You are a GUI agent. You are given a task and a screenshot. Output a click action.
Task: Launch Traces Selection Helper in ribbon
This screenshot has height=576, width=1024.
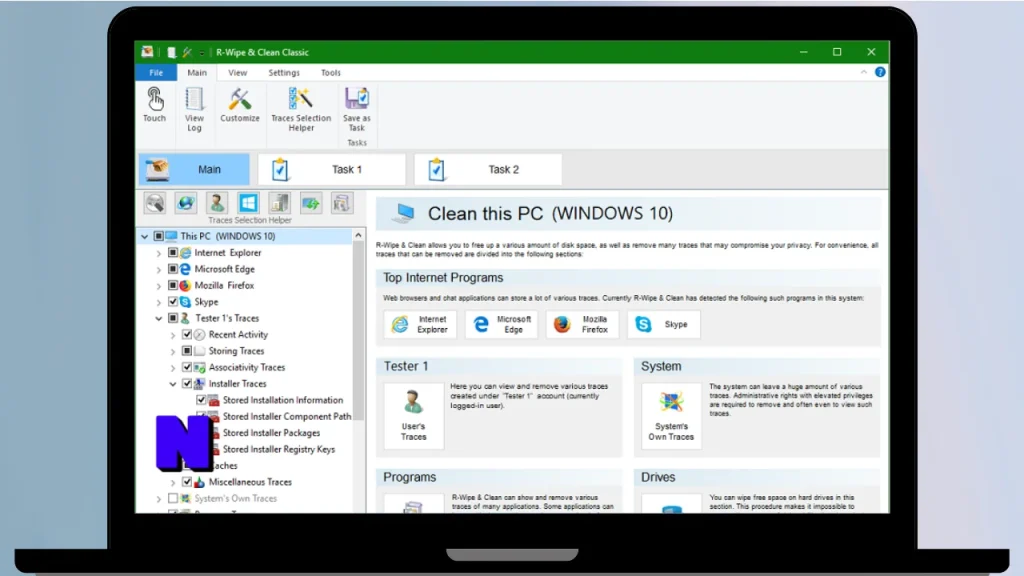pos(301,110)
